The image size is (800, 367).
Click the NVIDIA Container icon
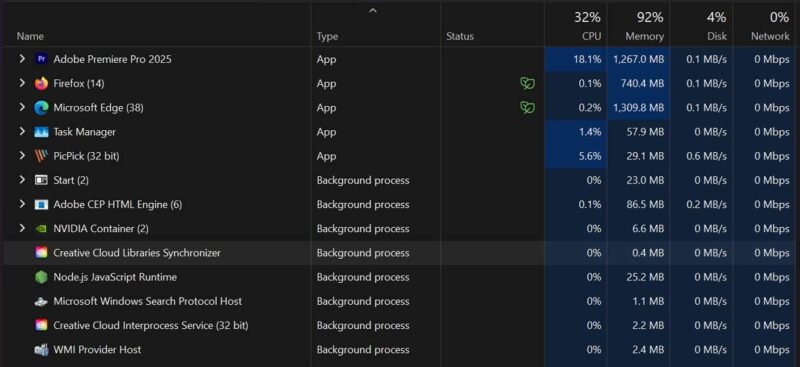(41, 229)
